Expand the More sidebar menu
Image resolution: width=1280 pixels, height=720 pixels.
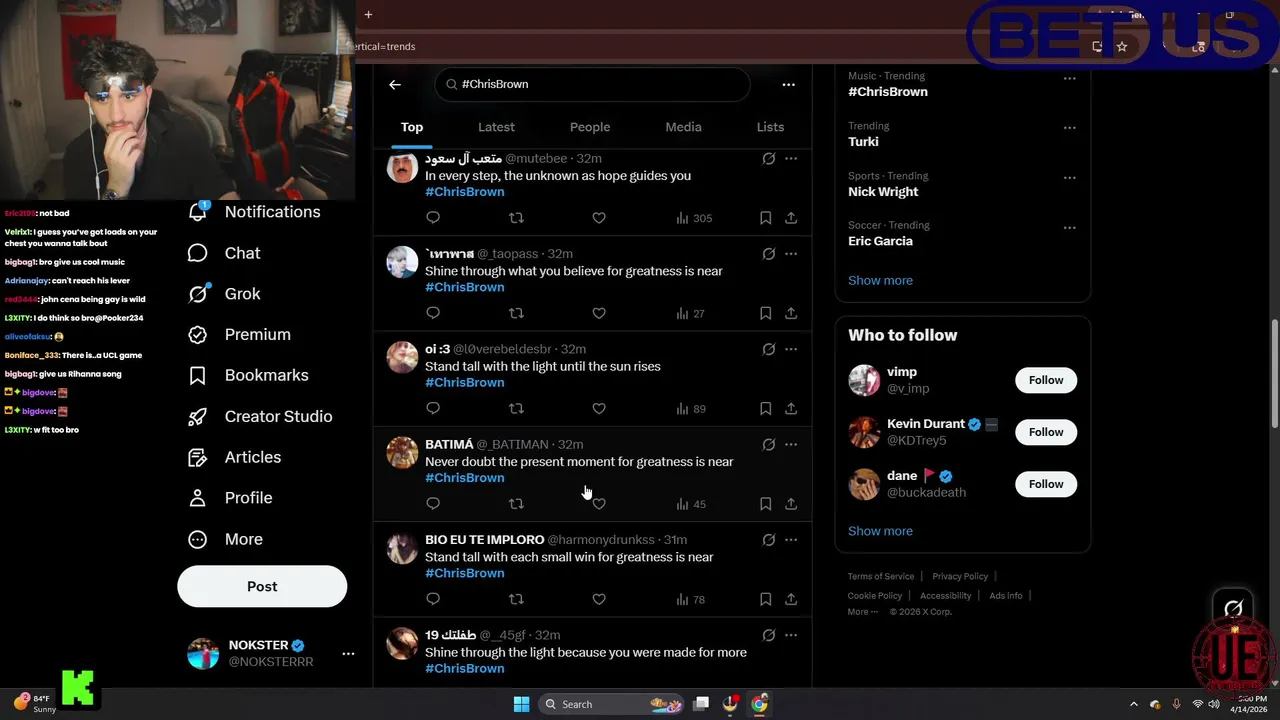point(225,539)
